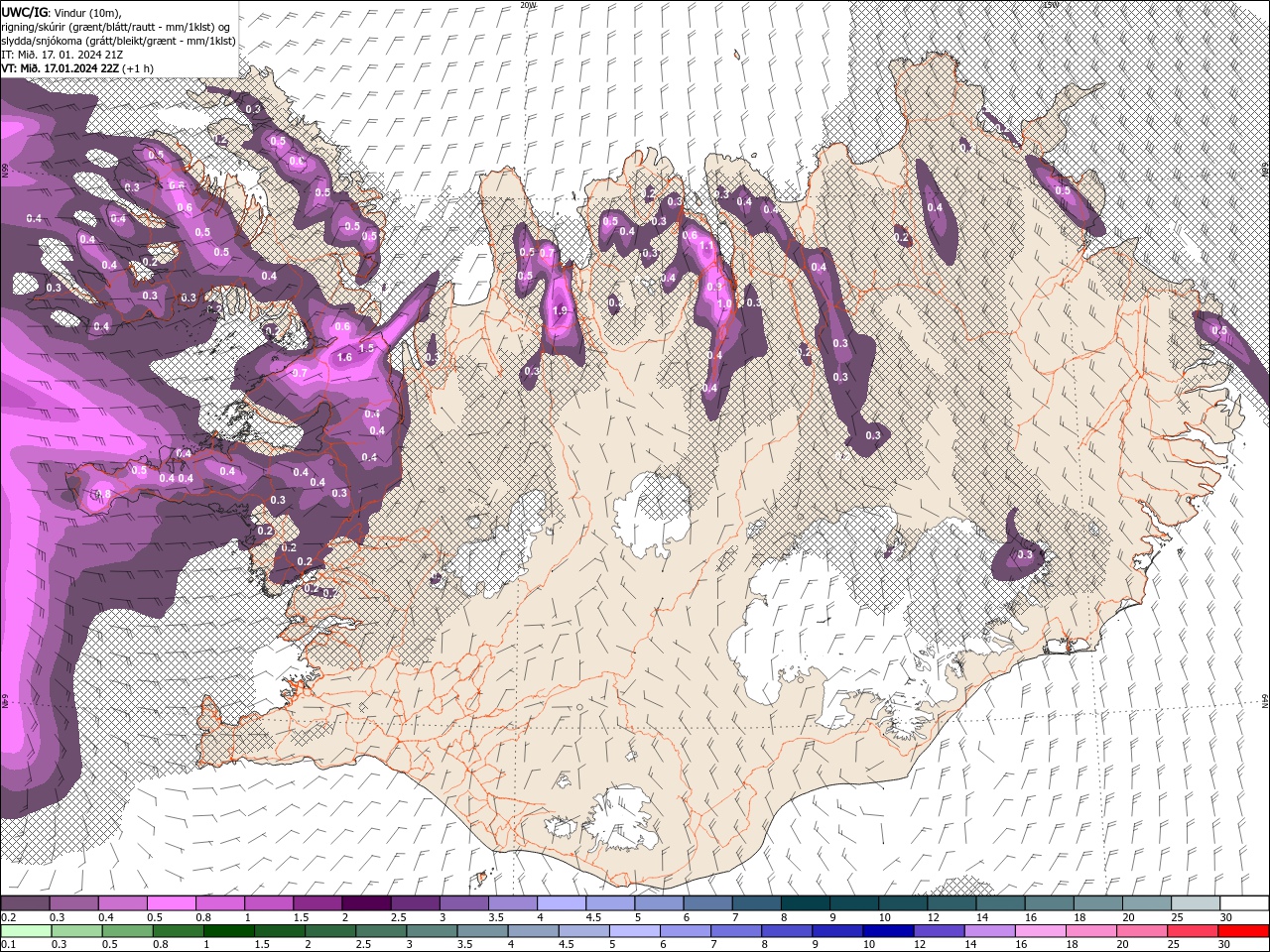The width and height of the screenshot is (1270, 952).
Task: Click the '0.1' label in the bottom legend row
Action: 7,944
